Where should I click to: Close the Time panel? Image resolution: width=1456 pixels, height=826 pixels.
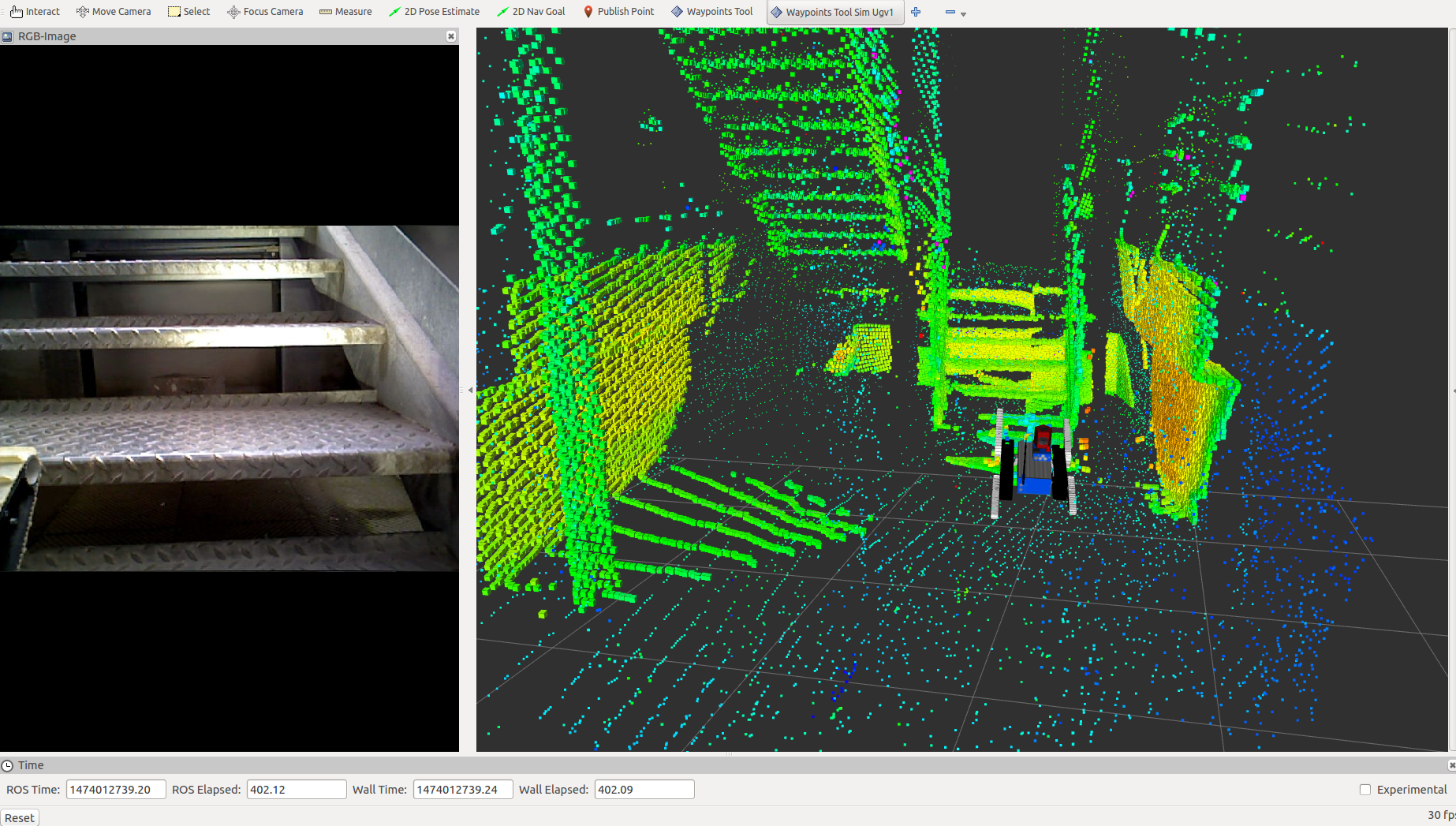(x=1451, y=765)
